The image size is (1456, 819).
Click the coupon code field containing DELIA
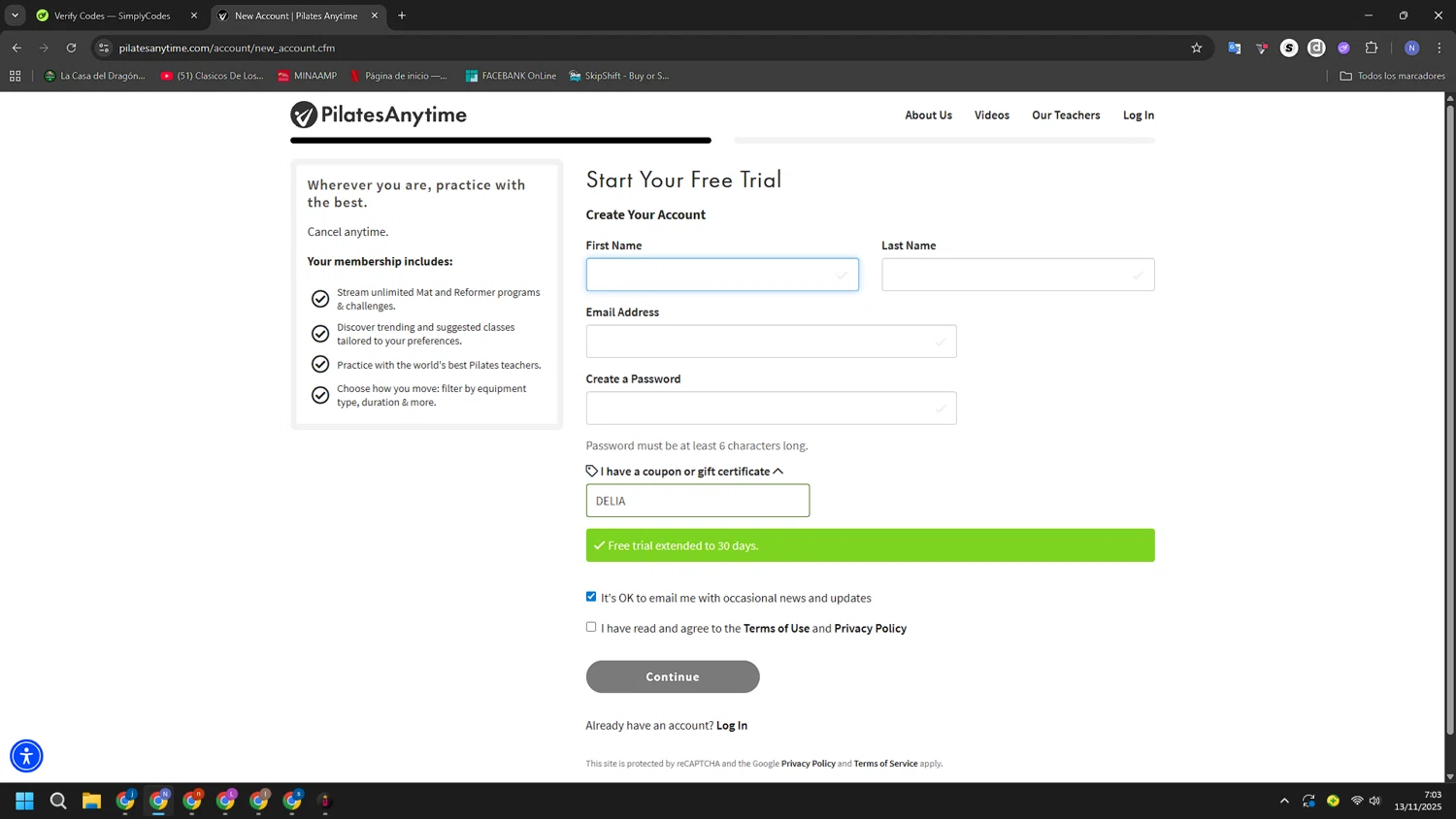(x=698, y=501)
